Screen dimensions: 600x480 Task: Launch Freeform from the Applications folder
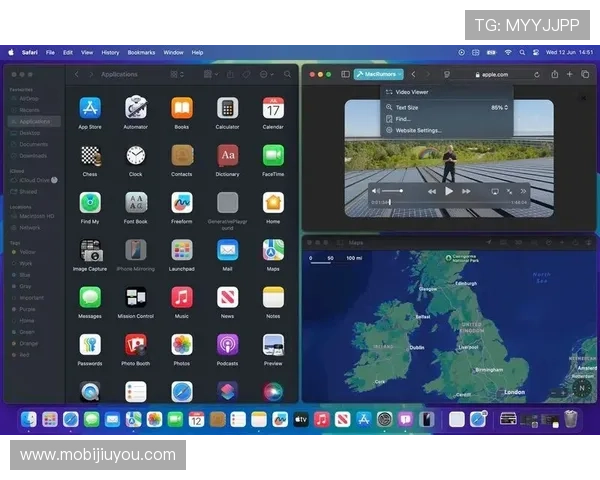[182, 202]
